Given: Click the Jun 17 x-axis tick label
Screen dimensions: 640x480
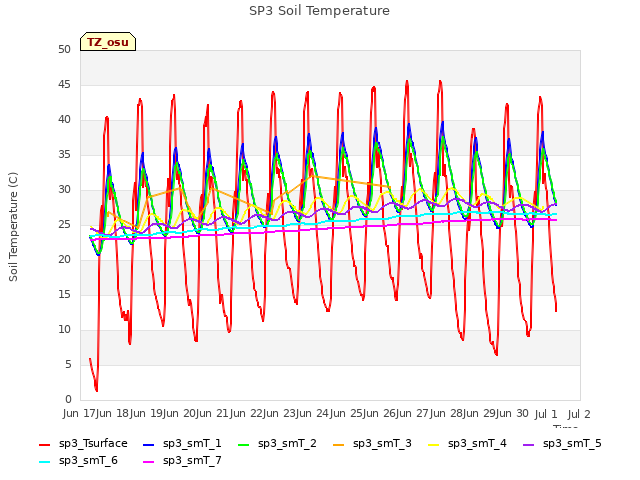Looking at the screenshot, I should click(x=80, y=413).
